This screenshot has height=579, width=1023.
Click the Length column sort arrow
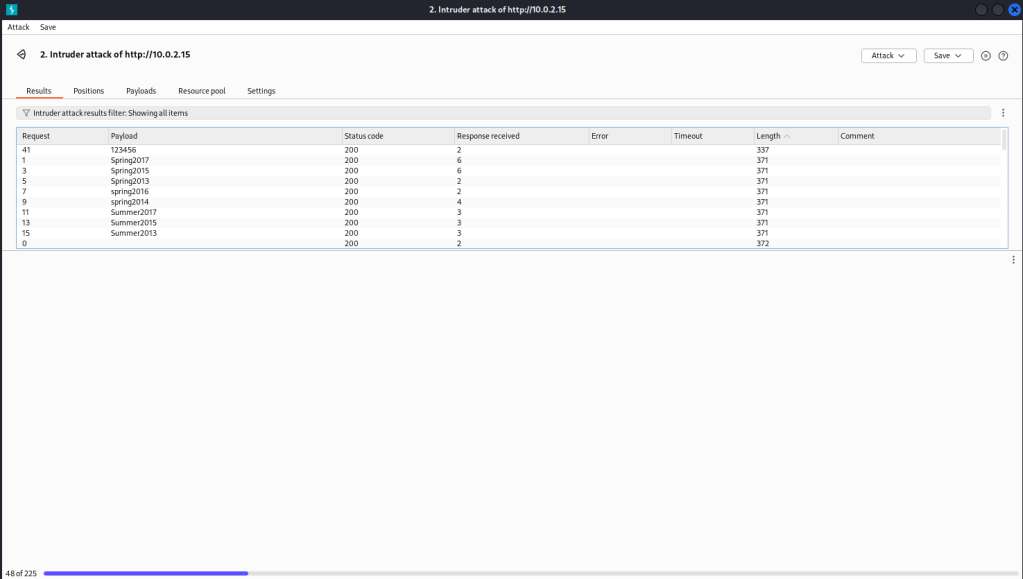point(787,136)
